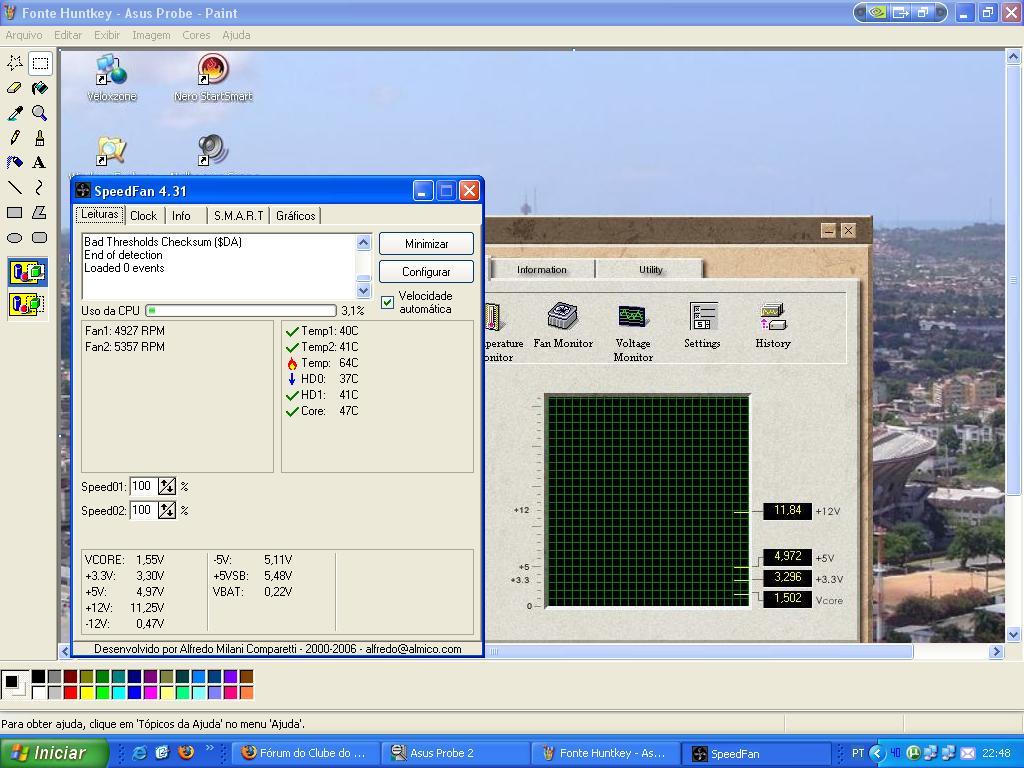Activate the Magnifier tool
The width and height of the screenshot is (1024, 768).
tap(40, 112)
